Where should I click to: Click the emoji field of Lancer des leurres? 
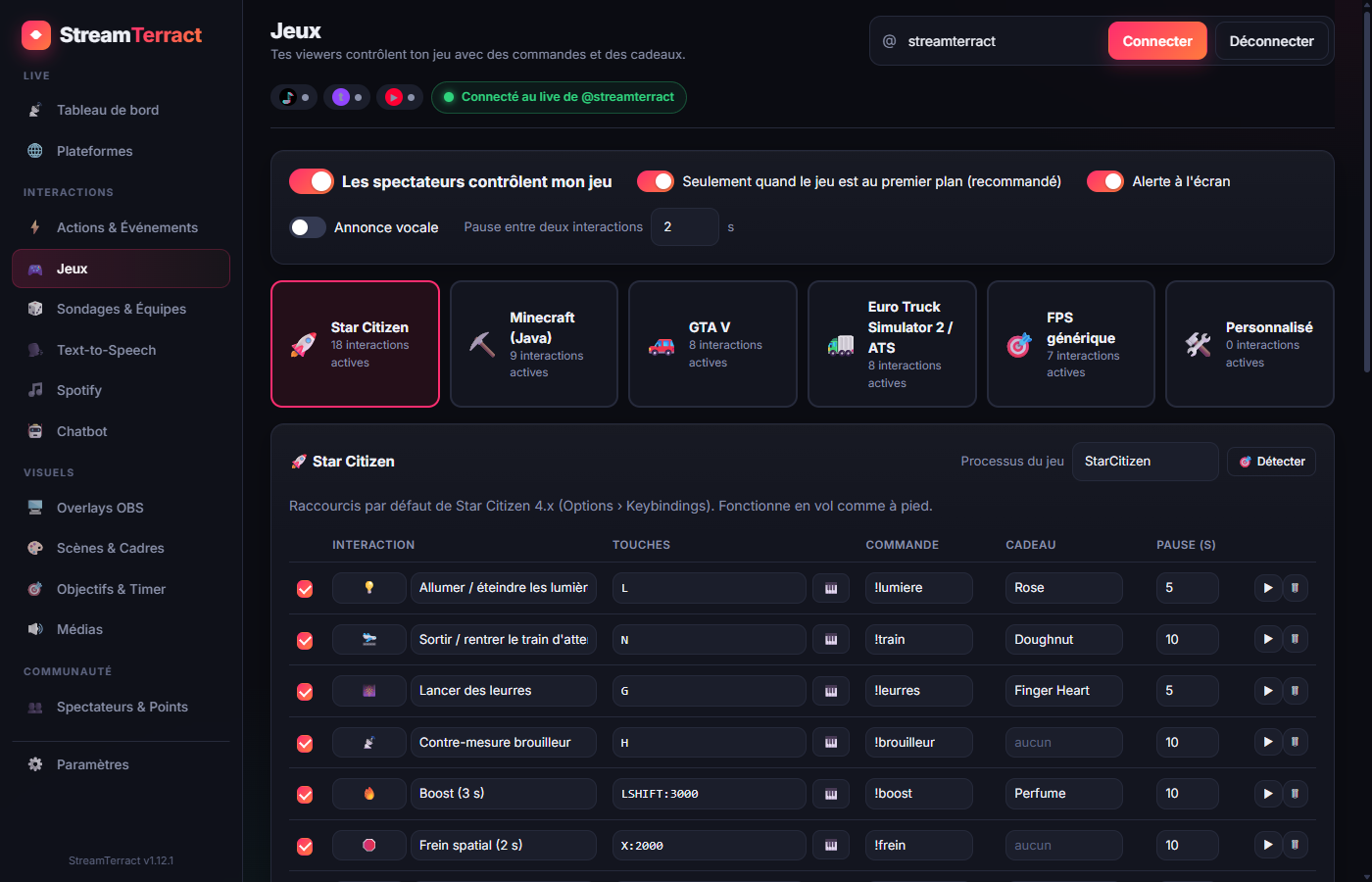(369, 691)
